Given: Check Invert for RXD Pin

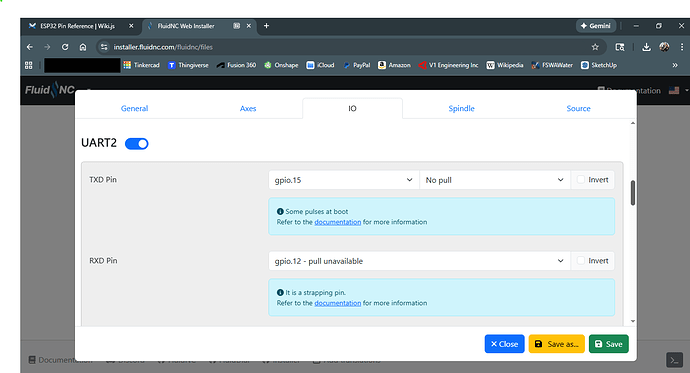Looking at the screenshot, I should [x=581, y=260].
